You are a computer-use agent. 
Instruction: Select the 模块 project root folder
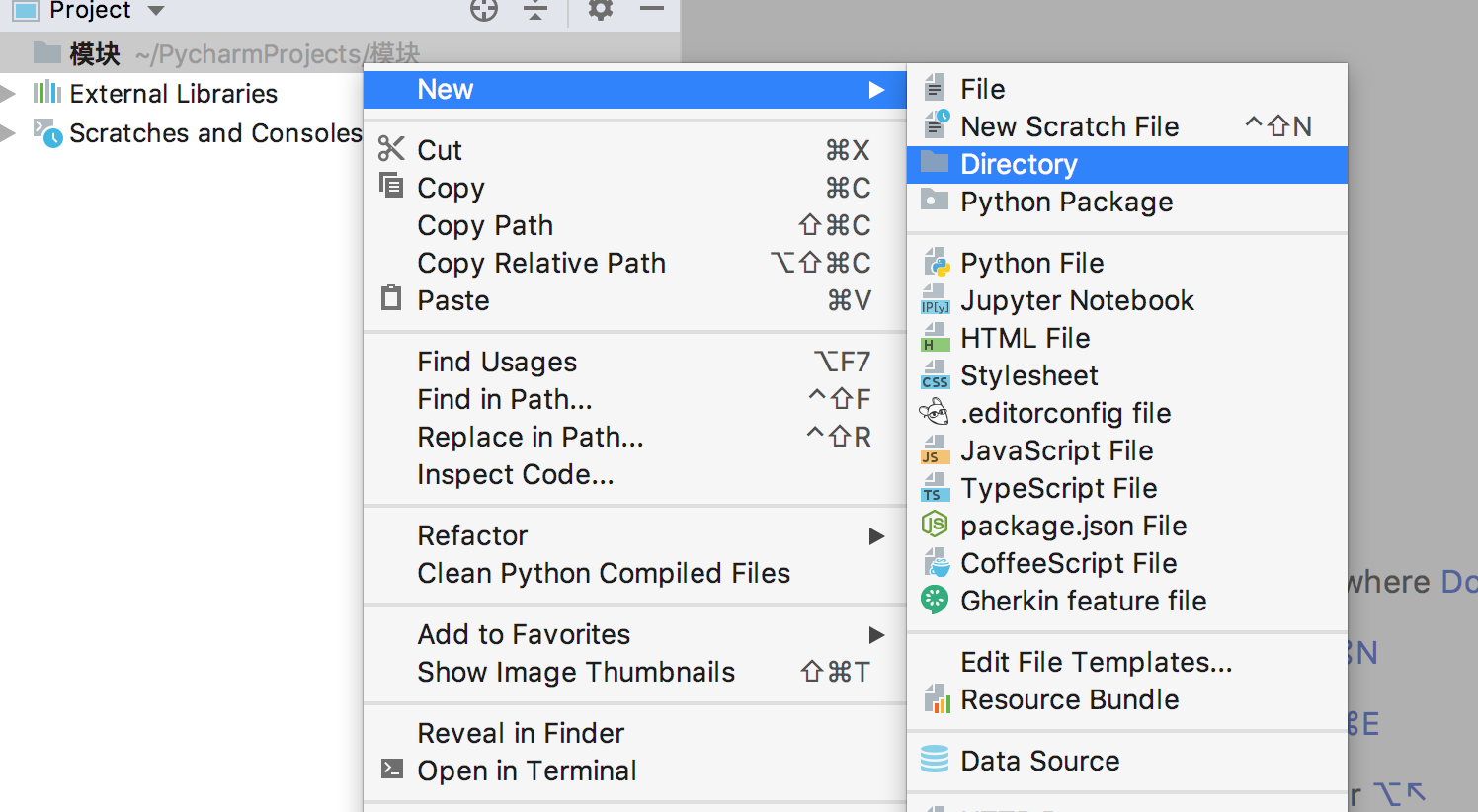click(95, 53)
